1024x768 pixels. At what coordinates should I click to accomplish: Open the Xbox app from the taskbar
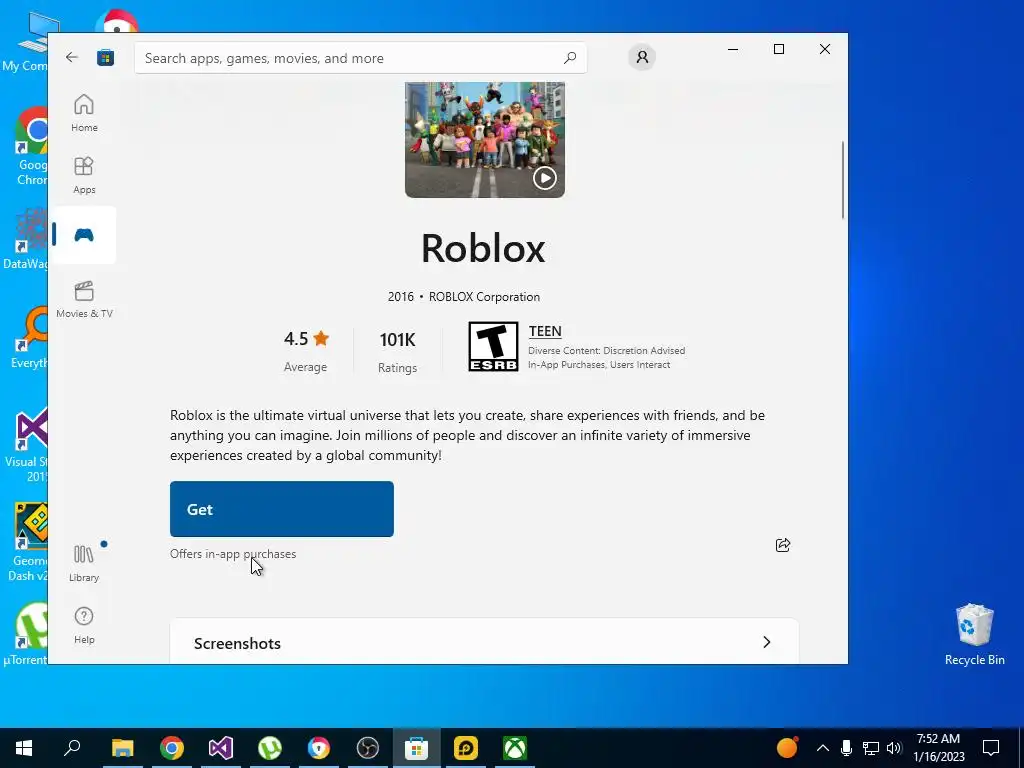coord(515,748)
